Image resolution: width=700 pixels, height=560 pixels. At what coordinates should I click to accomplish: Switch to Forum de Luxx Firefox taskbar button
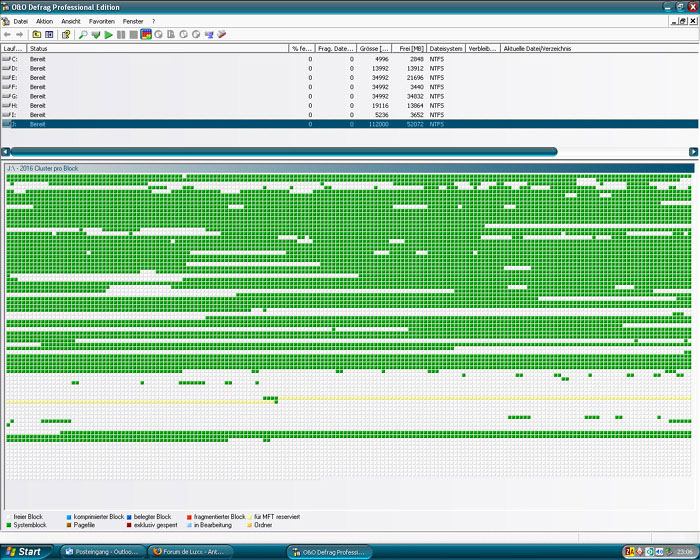191,552
